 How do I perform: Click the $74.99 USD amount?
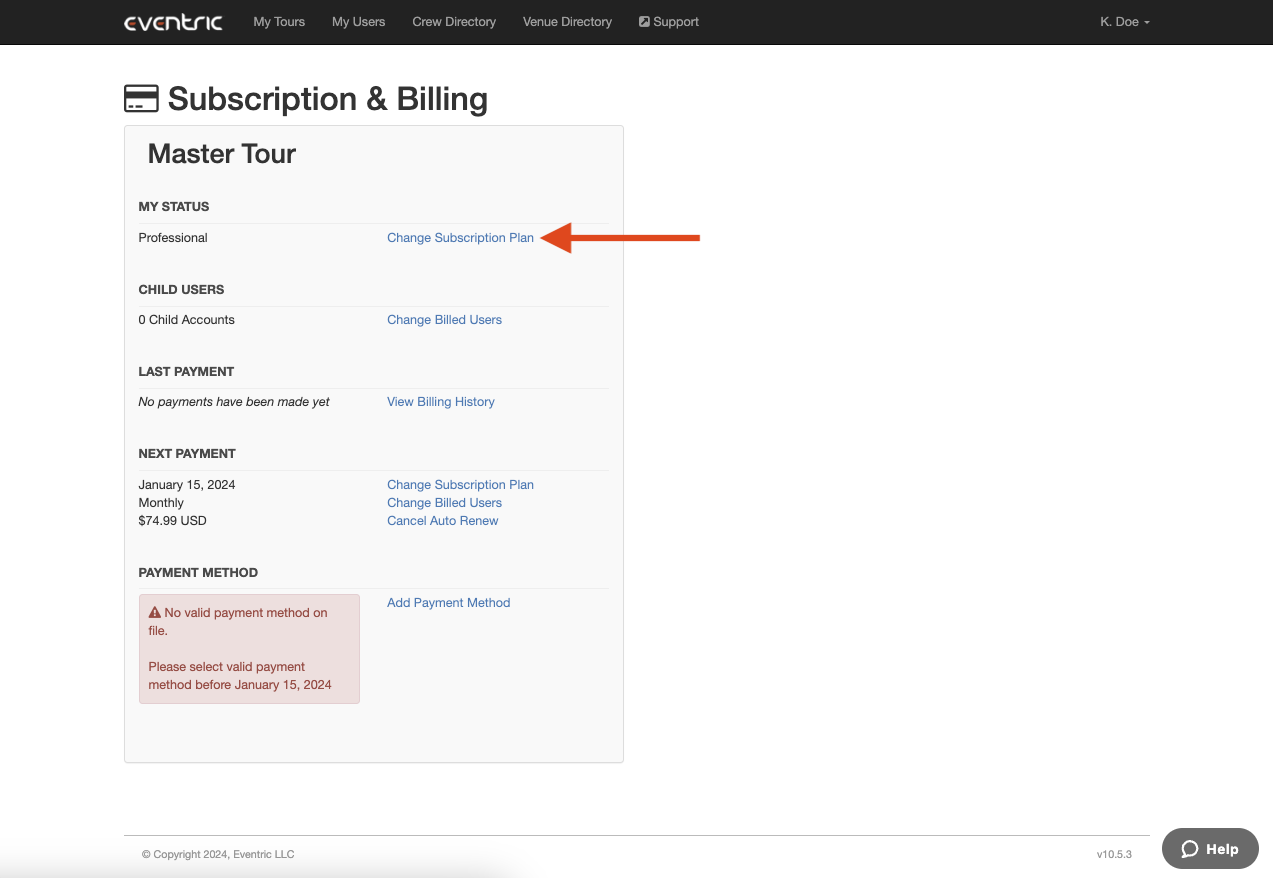(173, 521)
